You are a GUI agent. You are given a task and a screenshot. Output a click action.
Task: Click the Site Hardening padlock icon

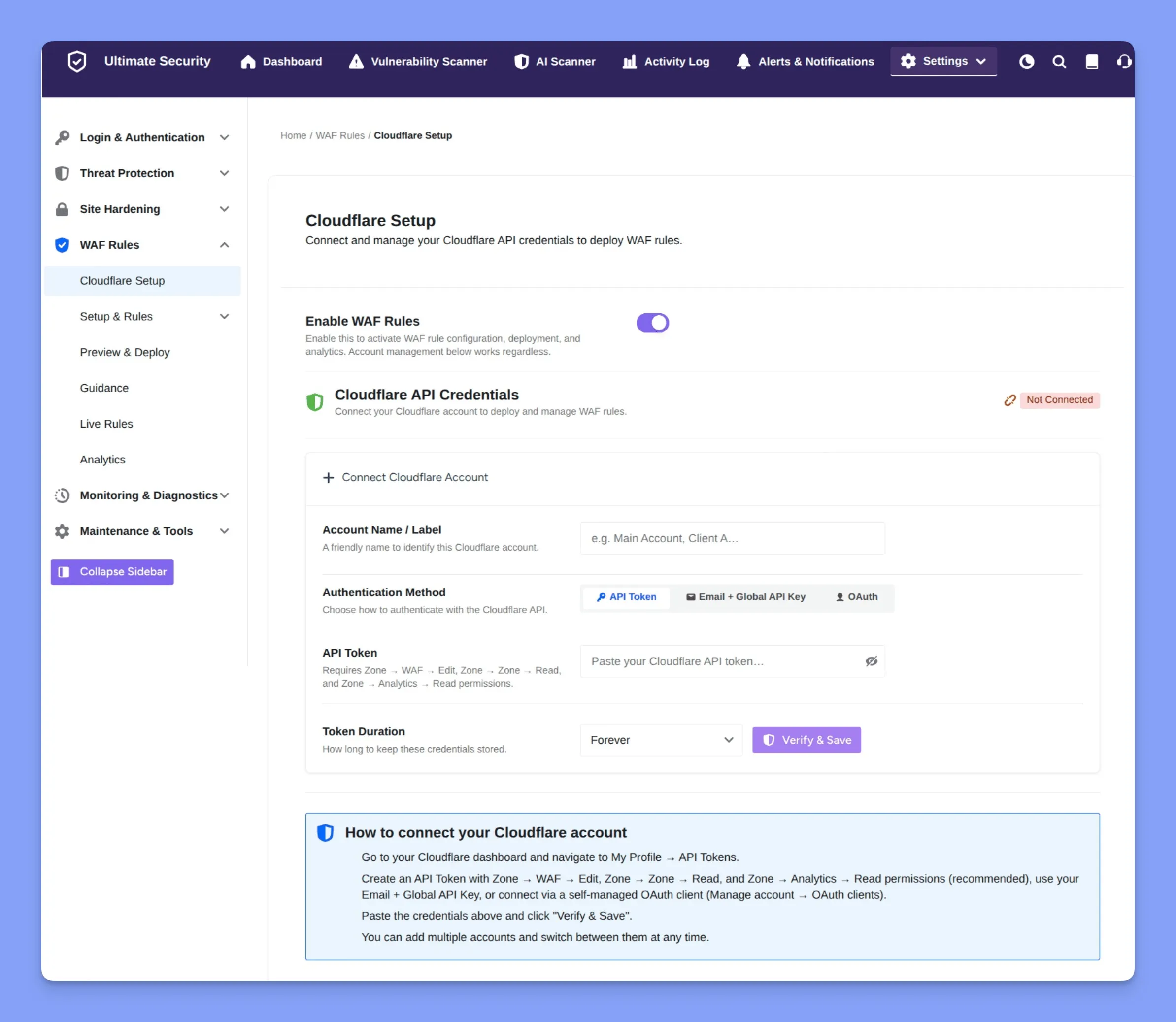[x=62, y=209]
